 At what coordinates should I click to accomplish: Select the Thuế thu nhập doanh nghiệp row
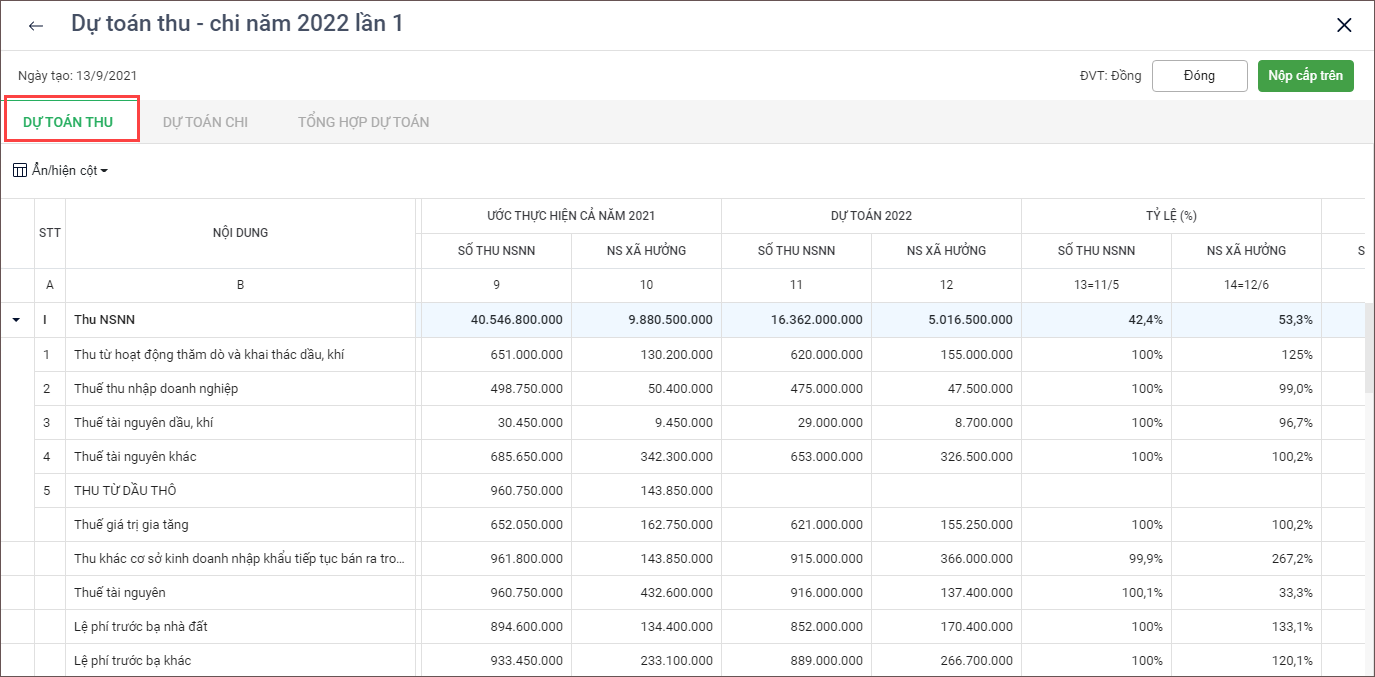coord(156,389)
